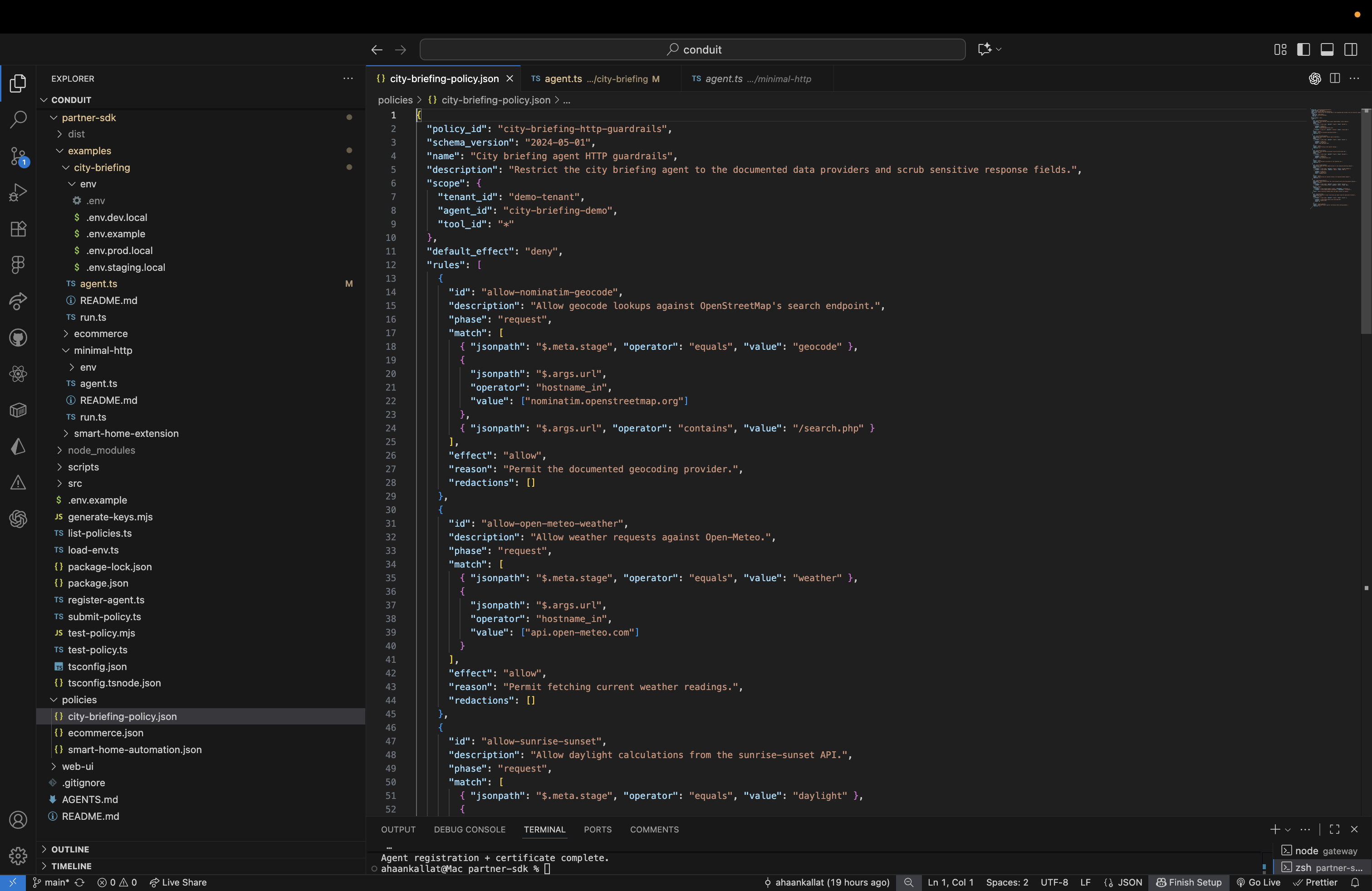This screenshot has width=1372, height=891.
Task: Open Run and Debug view
Action: [18, 192]
